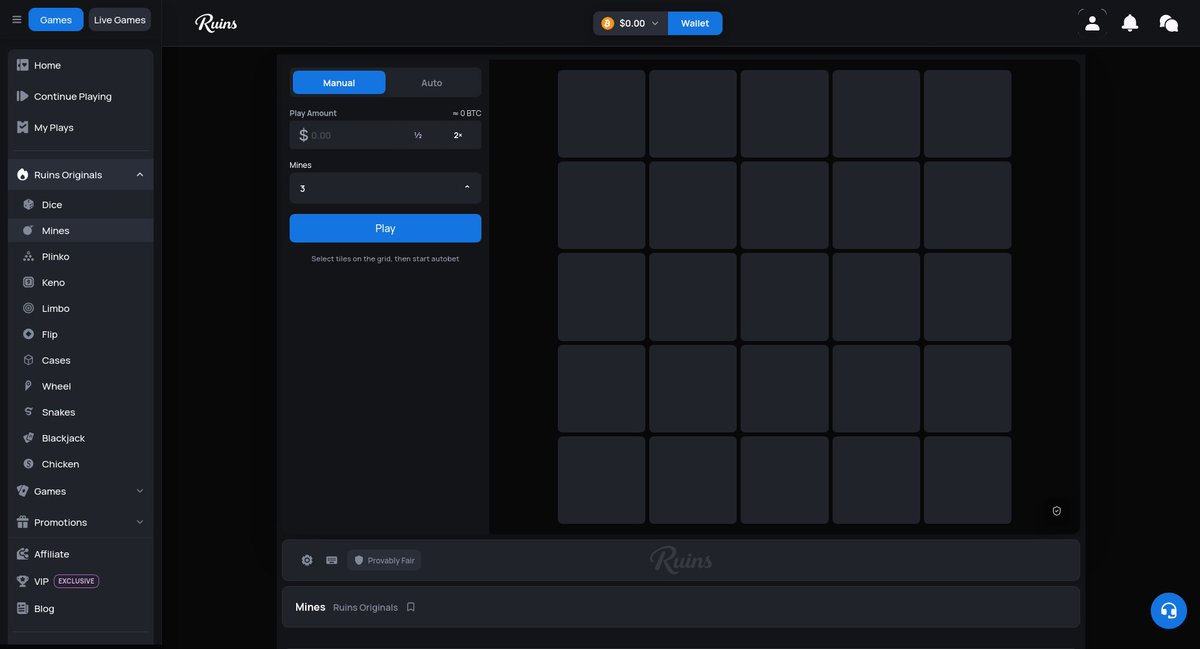Screen dimensions: 1200x649
Task: Open the hamburger menu in the top bar
Action: point(16,20)
